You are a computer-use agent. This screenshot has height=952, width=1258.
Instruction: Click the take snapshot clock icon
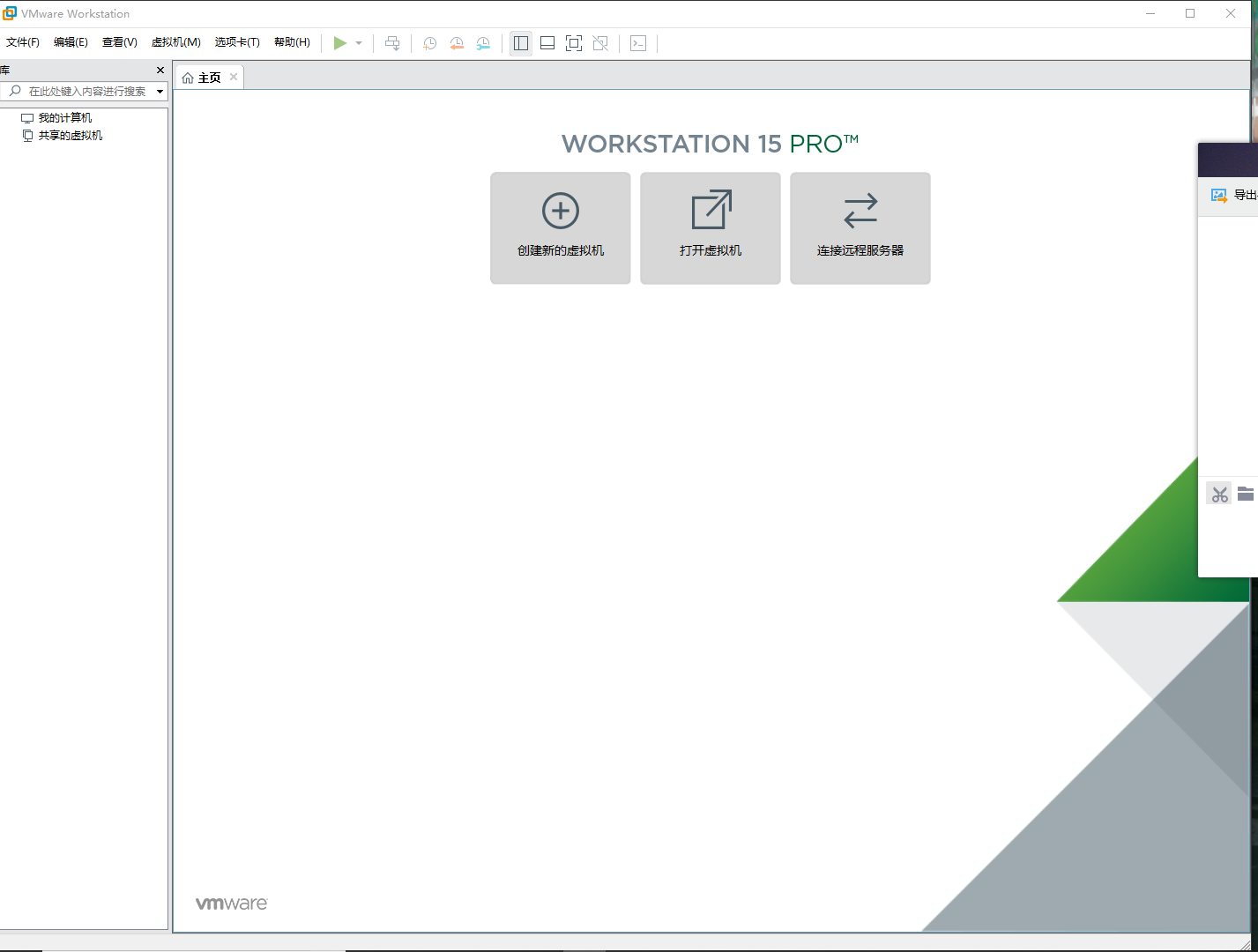pos(430,43)
